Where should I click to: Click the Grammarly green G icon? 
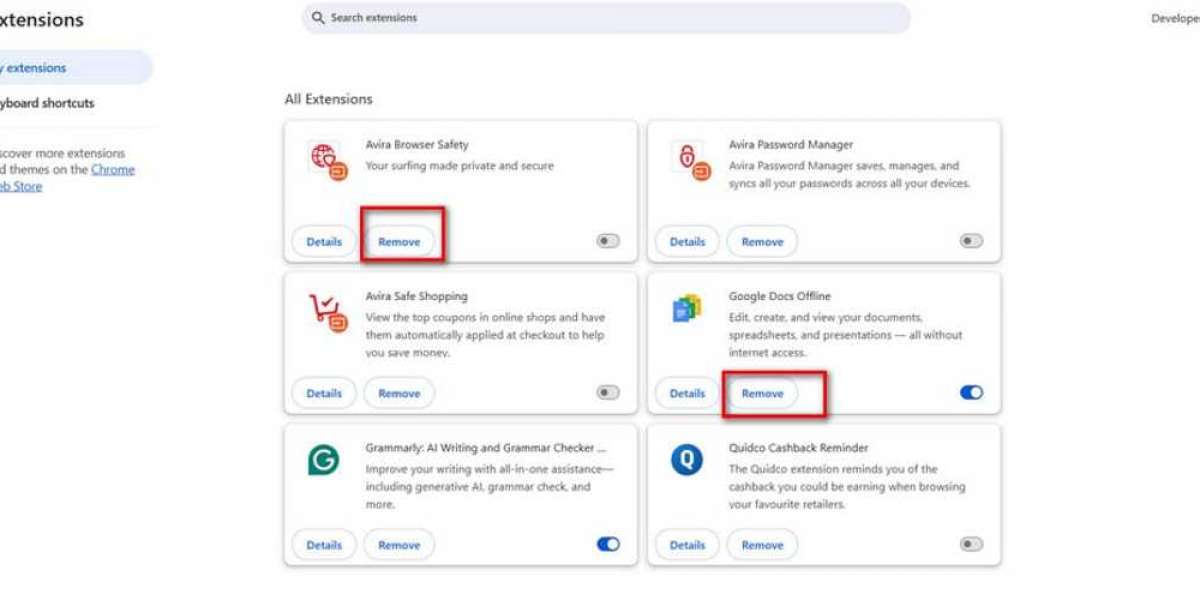click(x=323, y=460)
